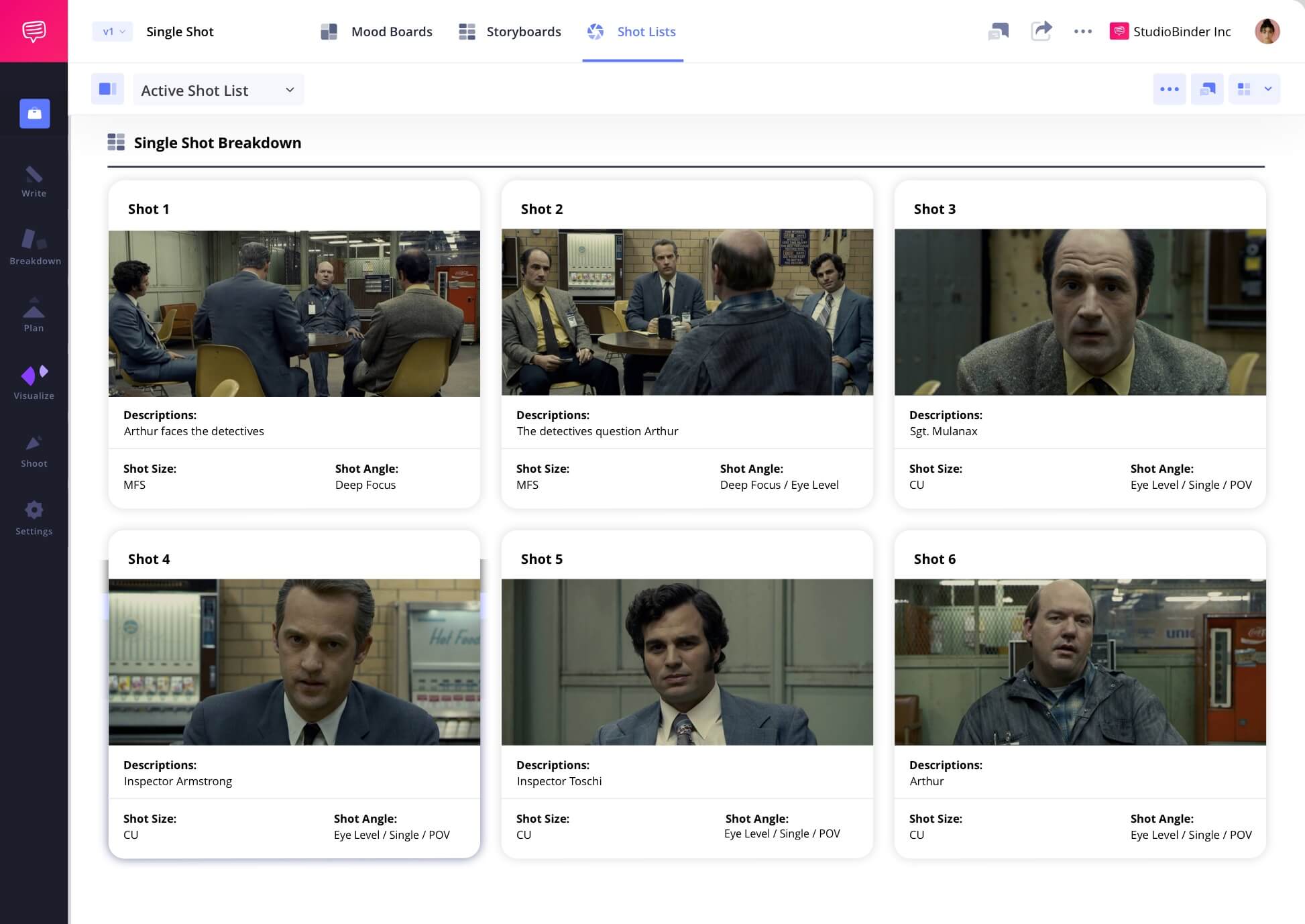Image resolution: width=1305 pixels, height=924 pixels.
Task: Select the Visualize sidebar icon
Action: (x=34, y=383)
